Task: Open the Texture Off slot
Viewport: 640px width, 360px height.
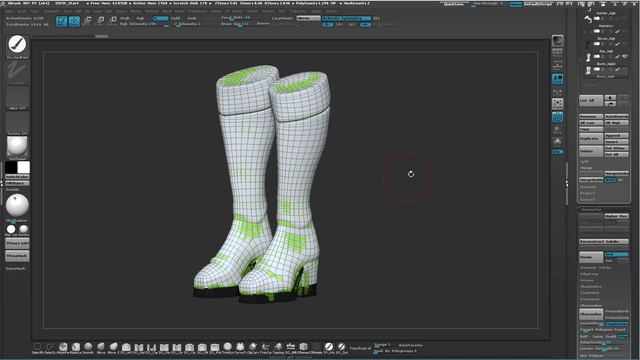Action: 17,122
